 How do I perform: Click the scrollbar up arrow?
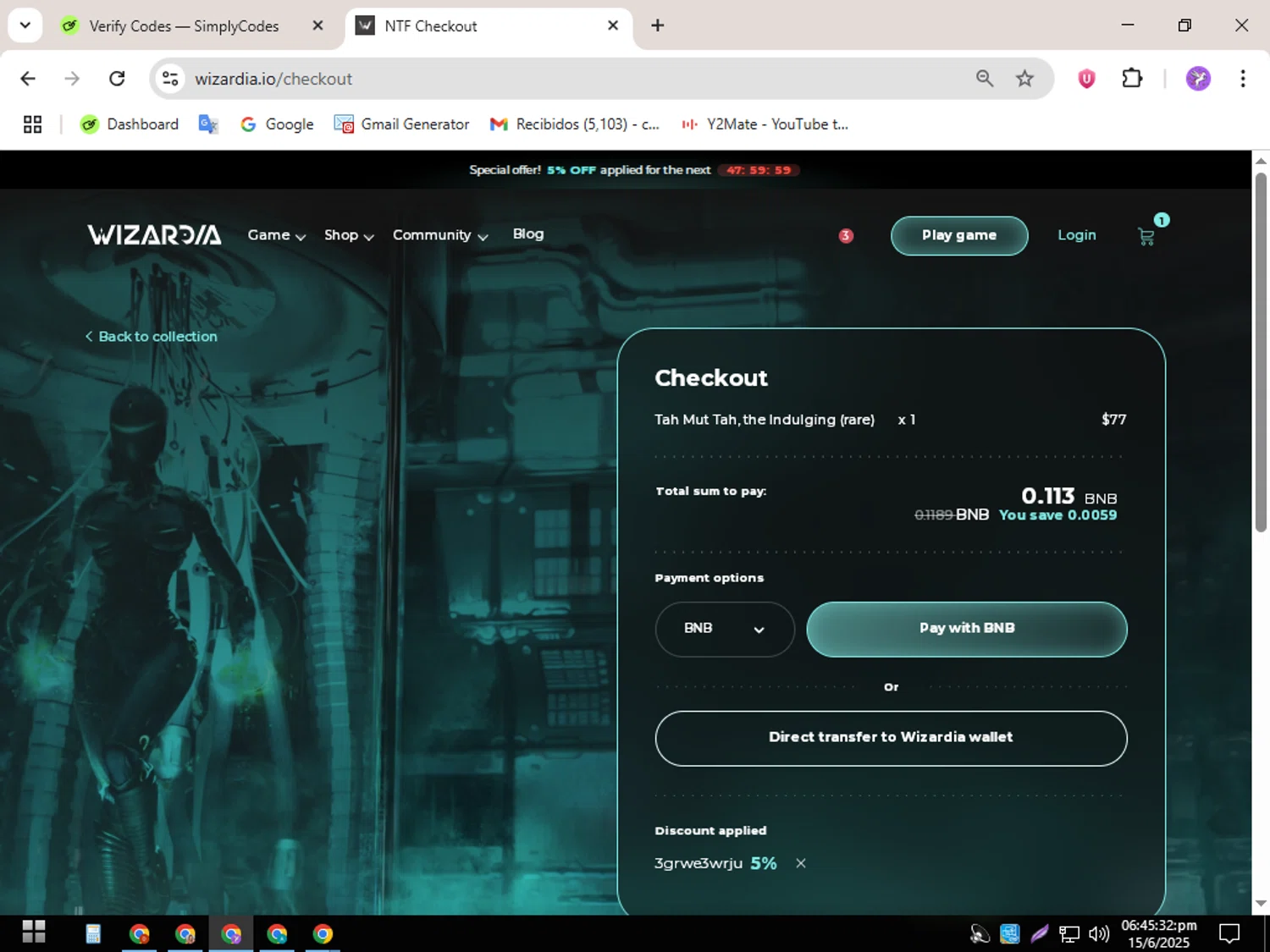[1261, 160]
